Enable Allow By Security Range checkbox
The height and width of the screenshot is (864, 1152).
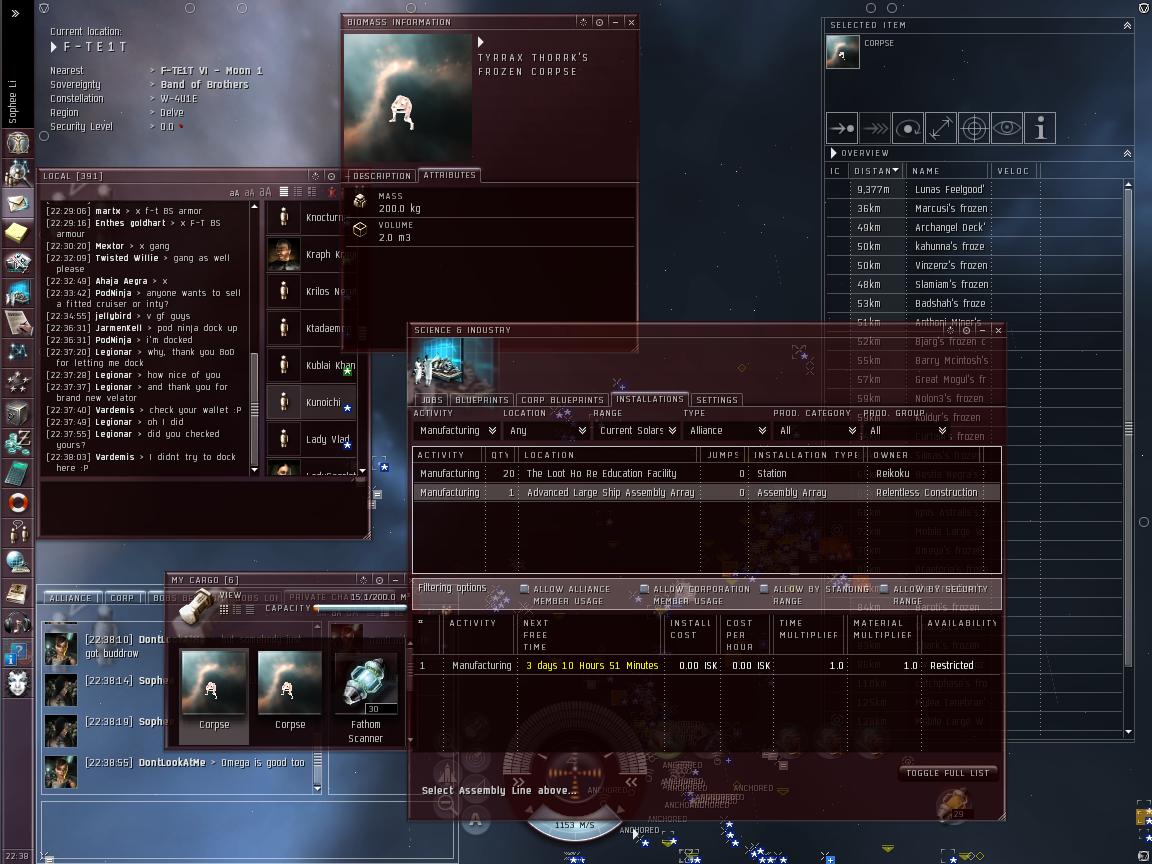point(884,588)
